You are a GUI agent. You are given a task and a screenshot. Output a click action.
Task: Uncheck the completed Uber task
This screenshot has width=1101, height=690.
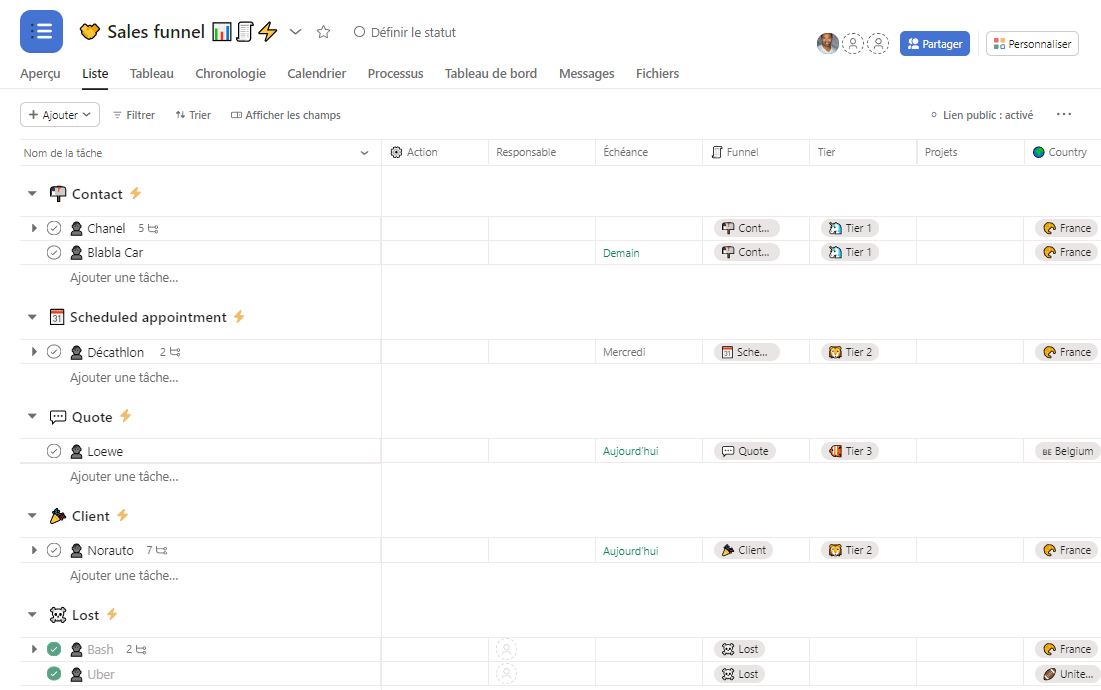54,674
